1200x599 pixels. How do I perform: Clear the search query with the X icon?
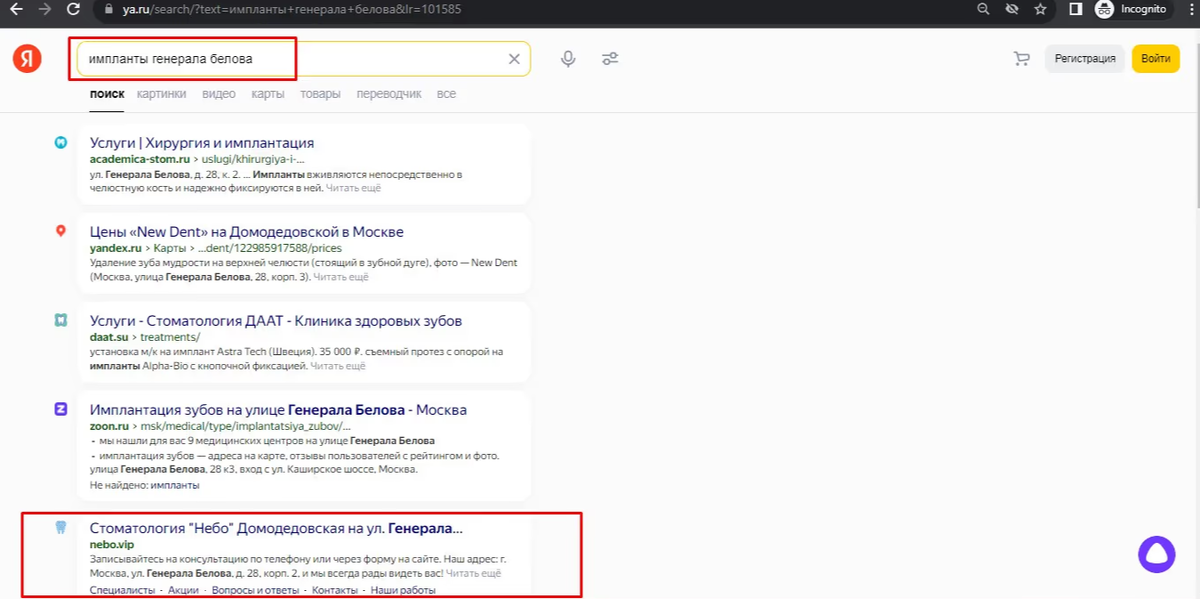pos(514,59)
